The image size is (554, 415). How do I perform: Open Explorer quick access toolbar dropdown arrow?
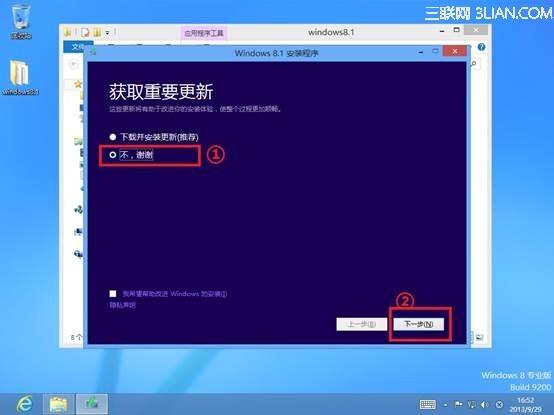107,33
